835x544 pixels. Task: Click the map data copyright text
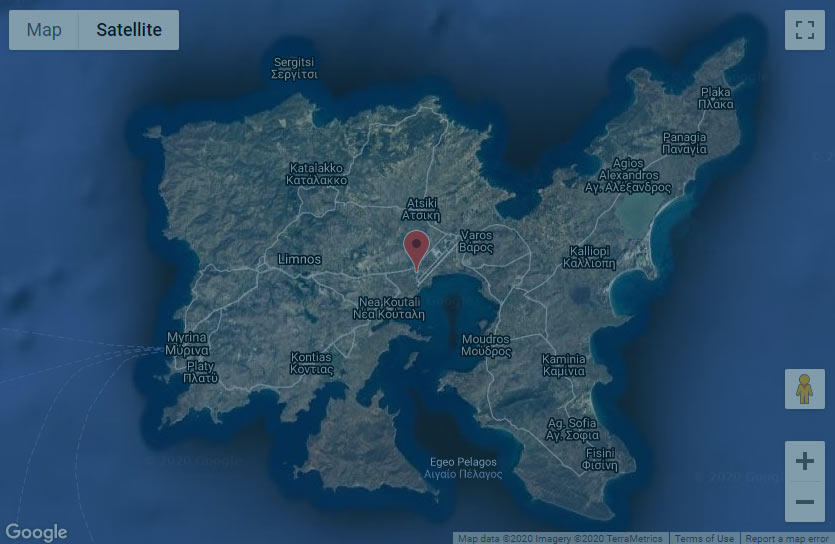click(560, 538)
